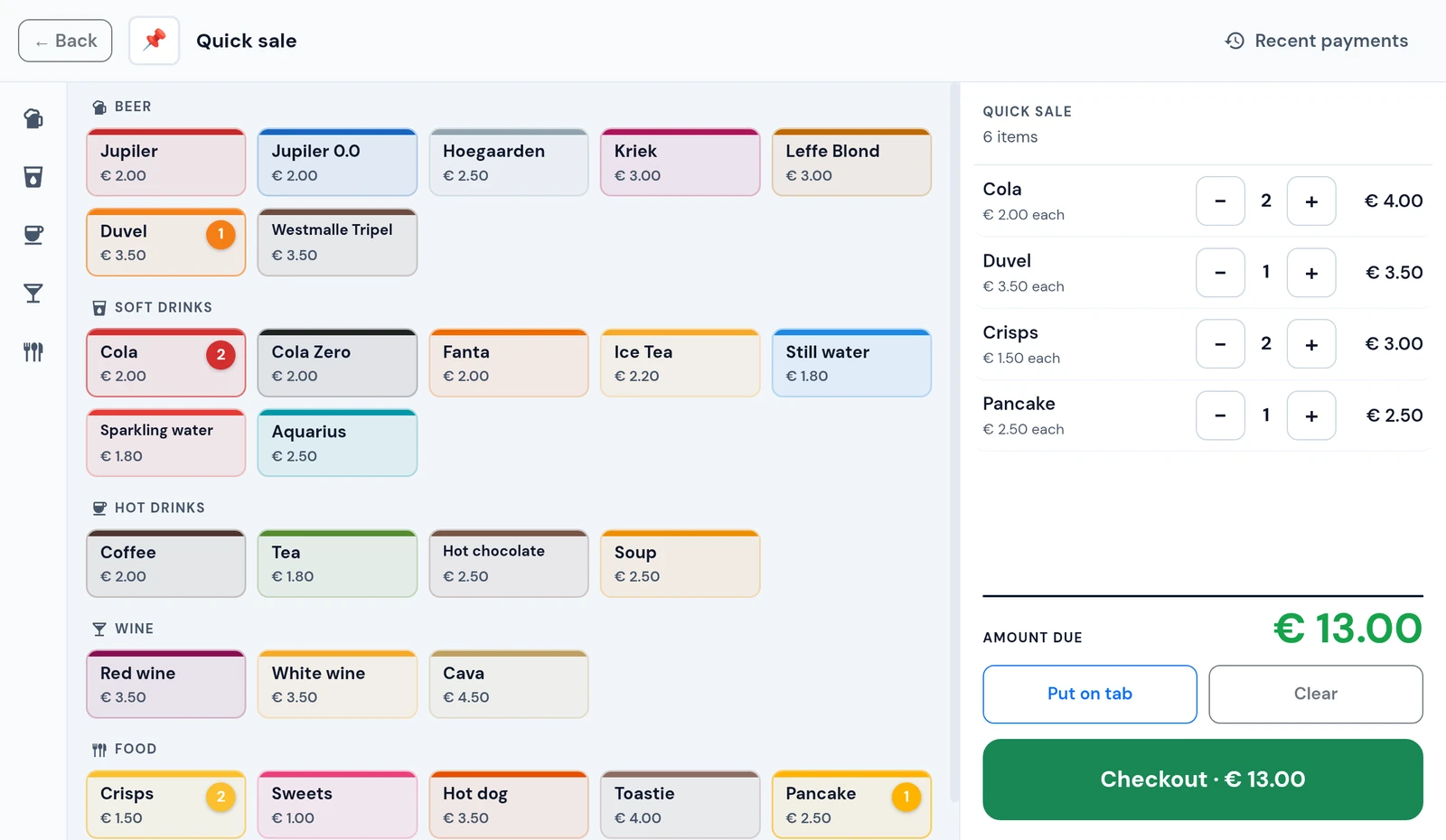Add a Red wine
Viewport: 1446px width, 840px height.
pos(166,685)
